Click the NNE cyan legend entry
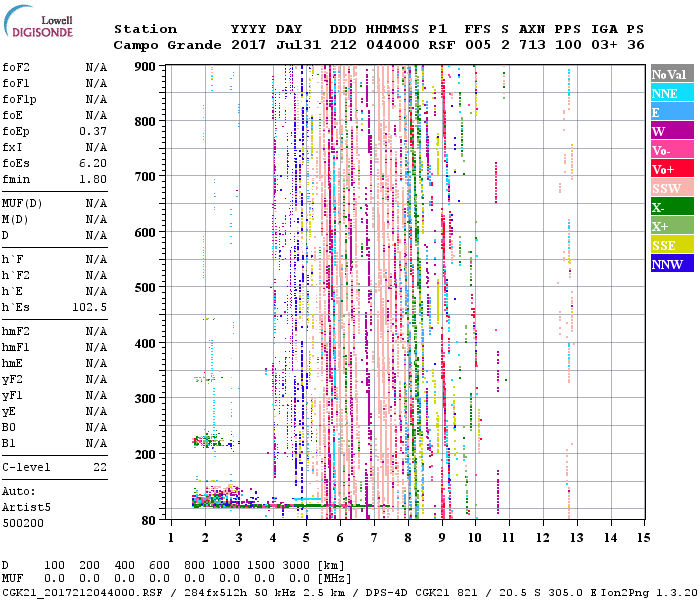 tap(671, 93)
